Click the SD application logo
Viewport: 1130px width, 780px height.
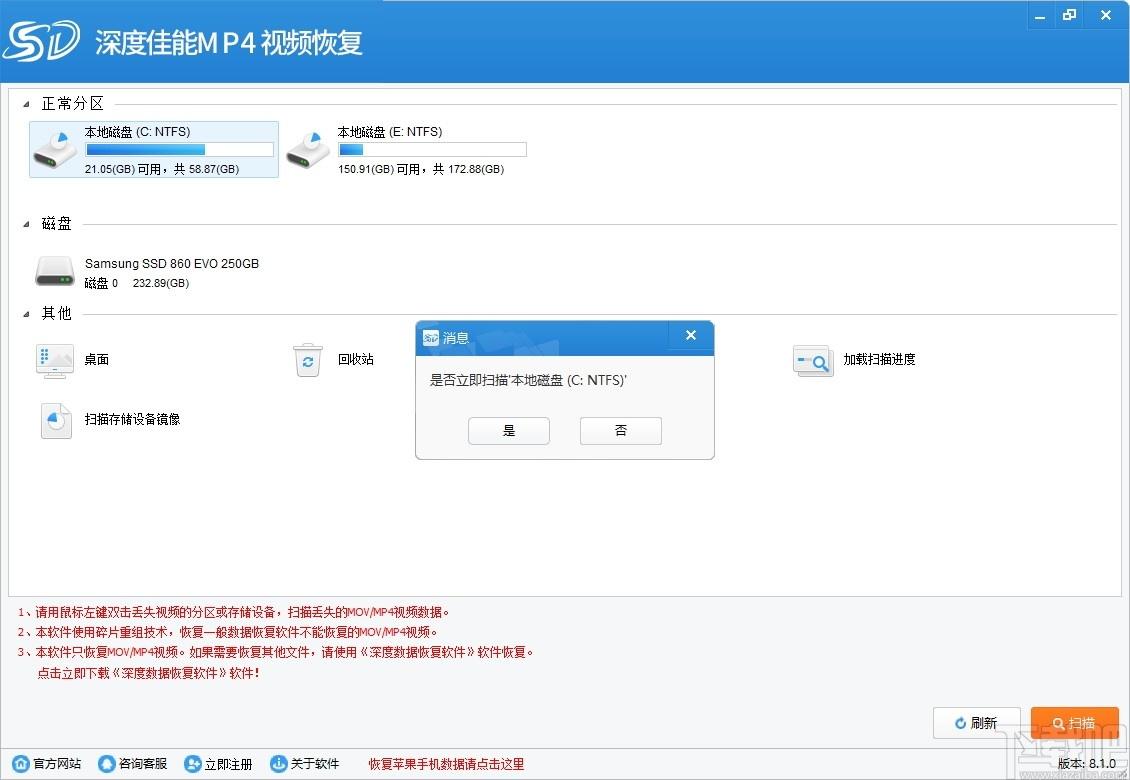pos(41,42)
